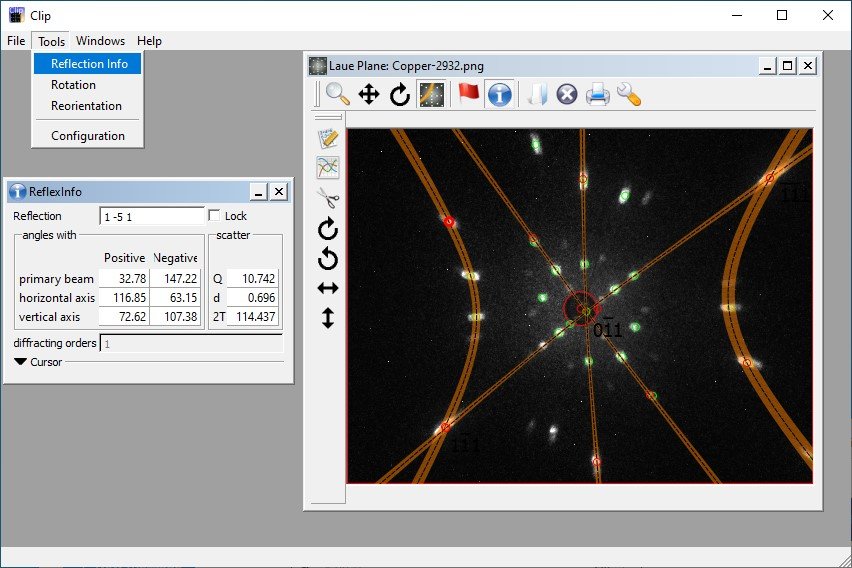Image resolution: width=852 pixels, height=568 pixels.
Task: Click the scissors crop icon
Action: (x=328, y=197)
